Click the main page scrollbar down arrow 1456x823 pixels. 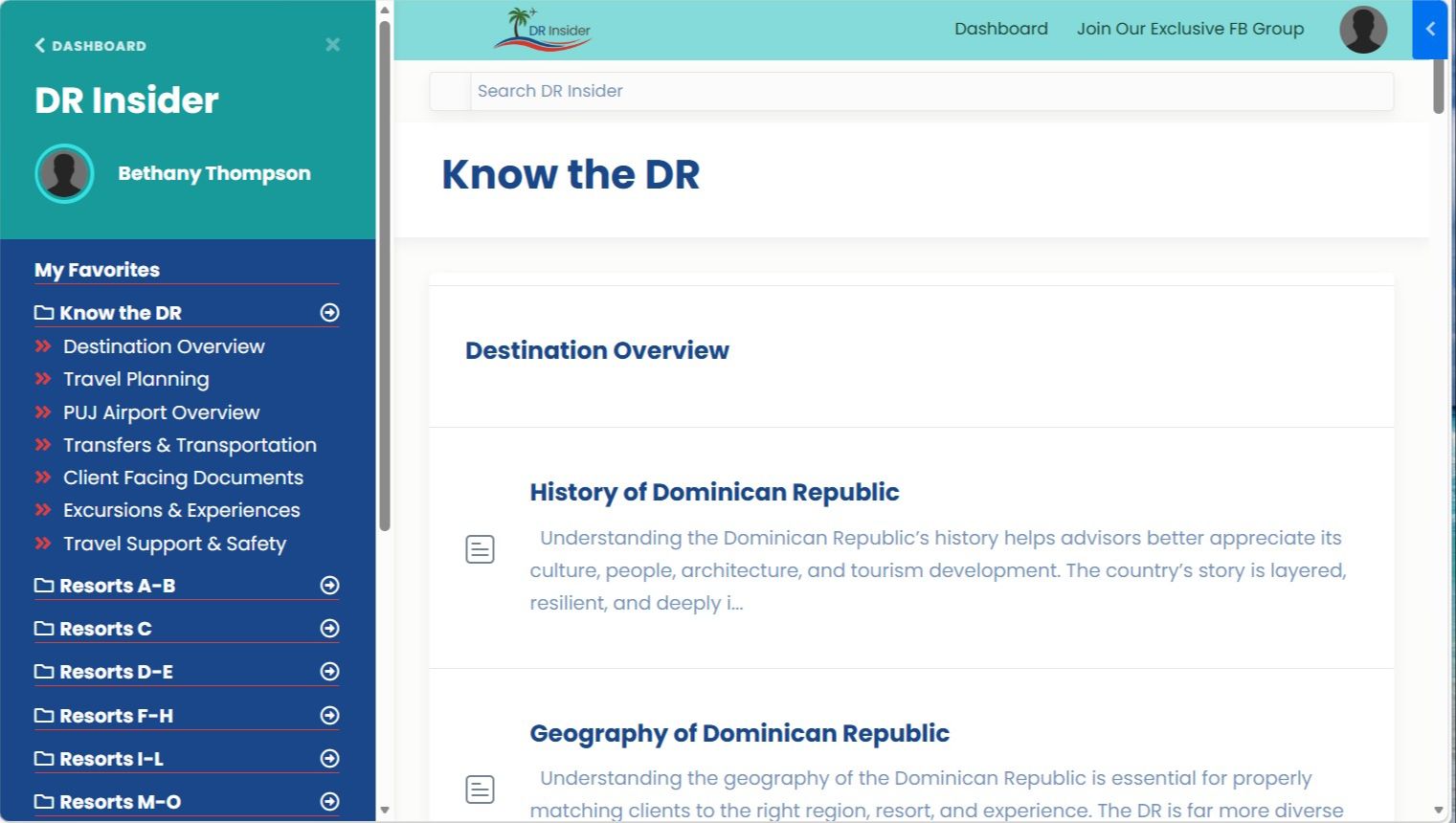1438,811
